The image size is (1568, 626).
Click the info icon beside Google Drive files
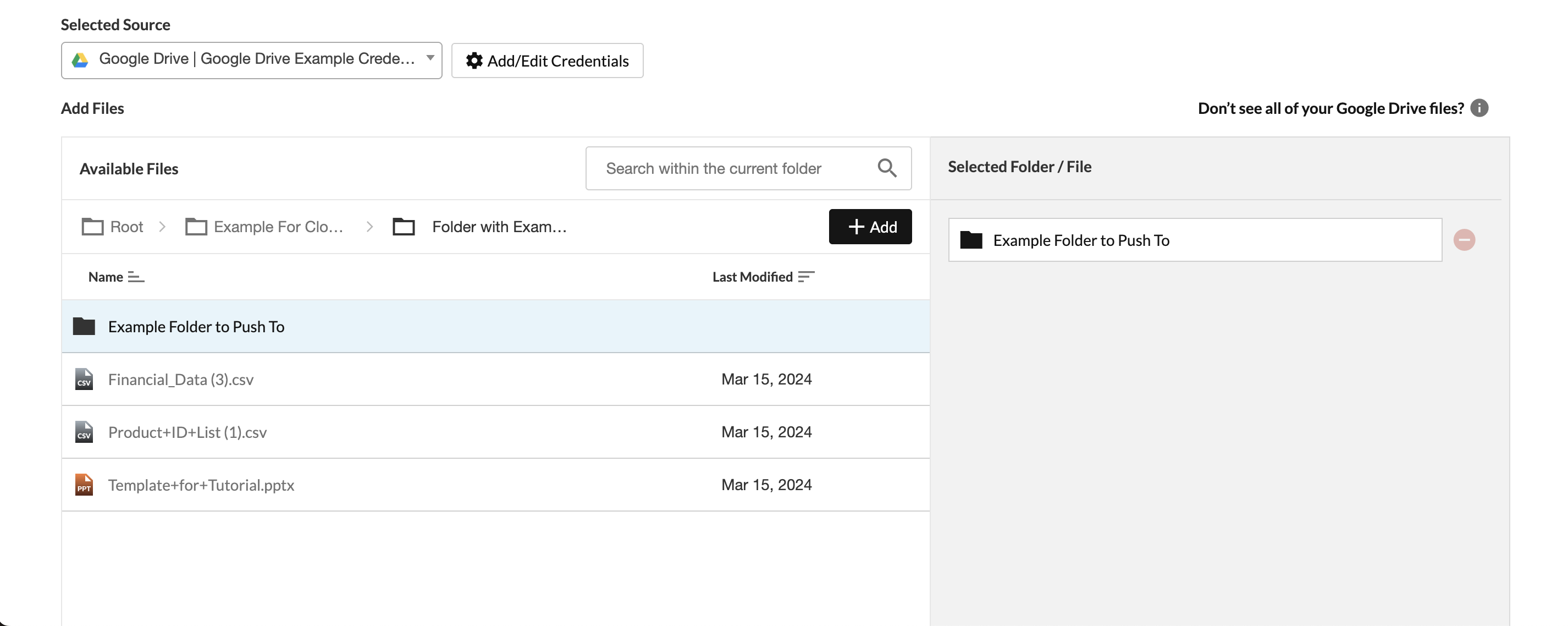(1479, 108)
